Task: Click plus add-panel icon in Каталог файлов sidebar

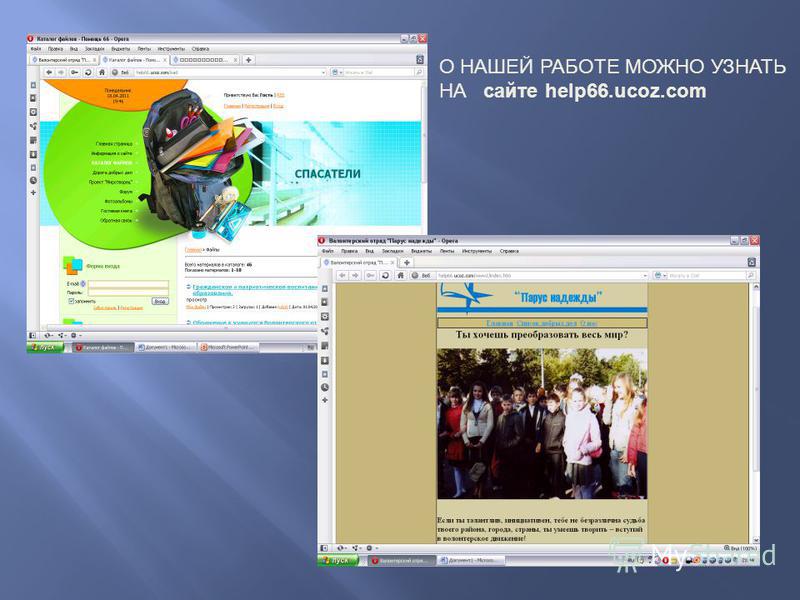Action: [x=33, y=193]
